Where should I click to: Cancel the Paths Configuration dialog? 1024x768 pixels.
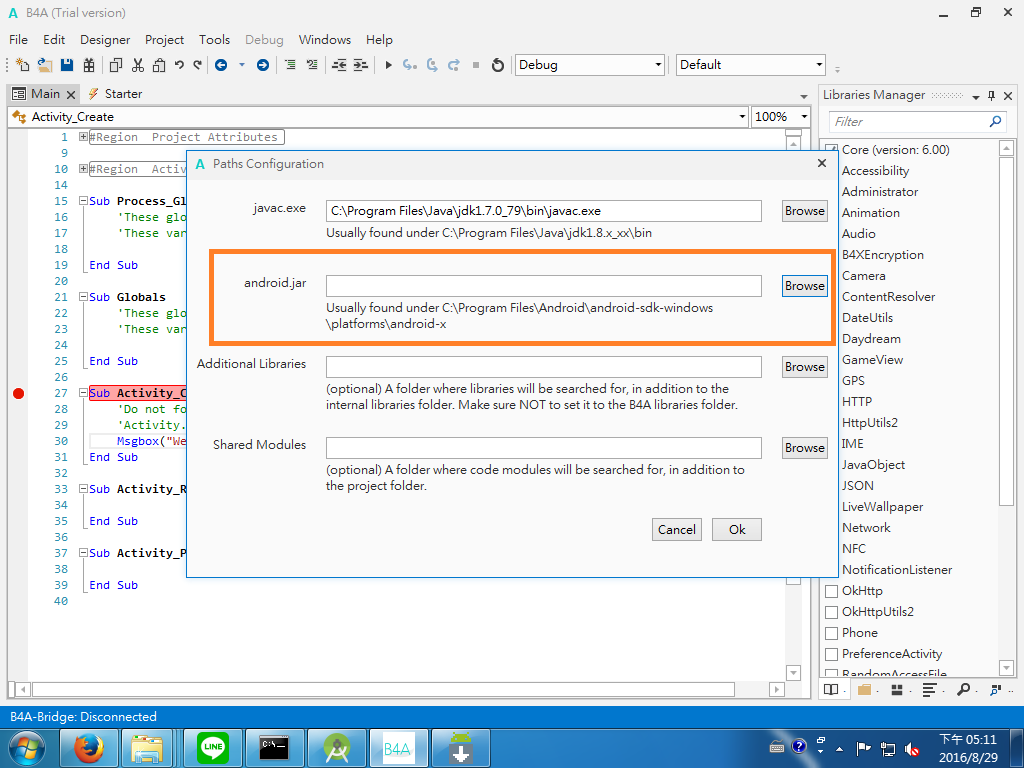(677, 530)
